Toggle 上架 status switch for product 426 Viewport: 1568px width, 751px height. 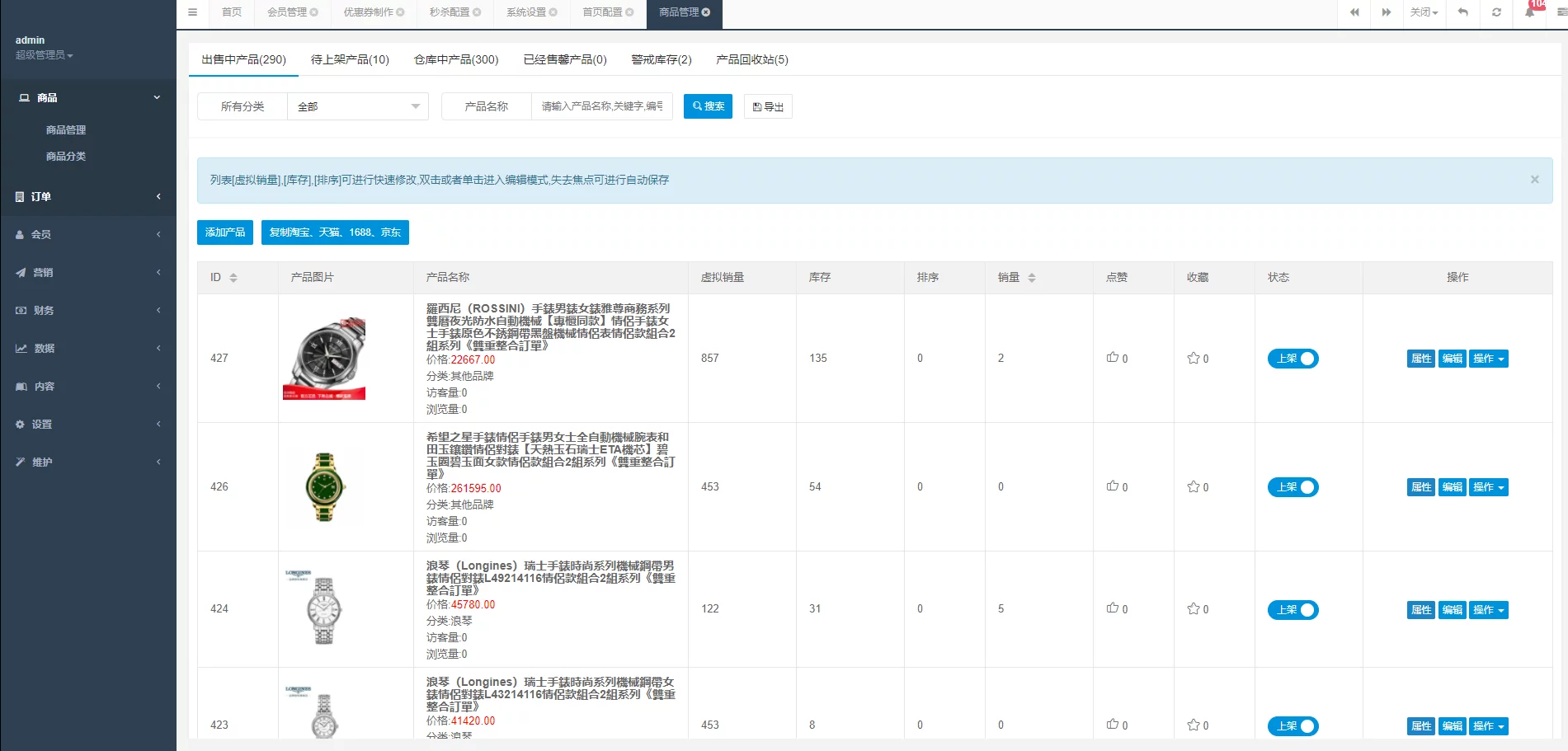click(x=1293, y=487)
